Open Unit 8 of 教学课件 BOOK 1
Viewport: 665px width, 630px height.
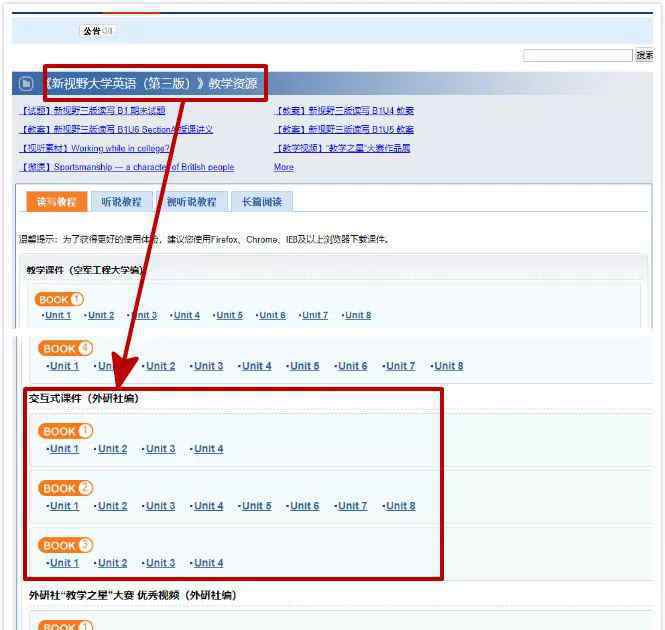[x=358, y=315]
